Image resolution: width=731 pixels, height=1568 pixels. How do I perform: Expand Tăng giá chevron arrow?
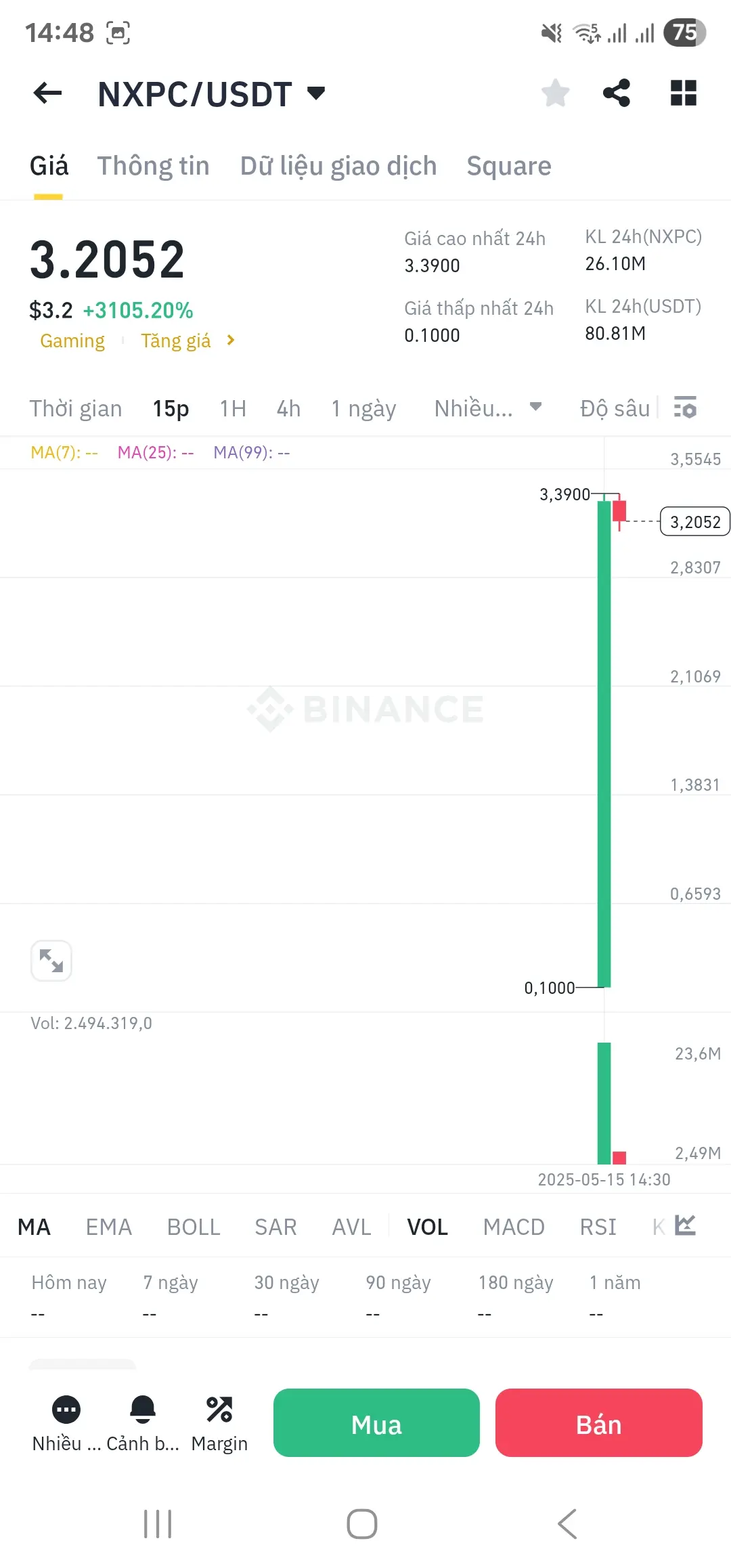point(231,340)
